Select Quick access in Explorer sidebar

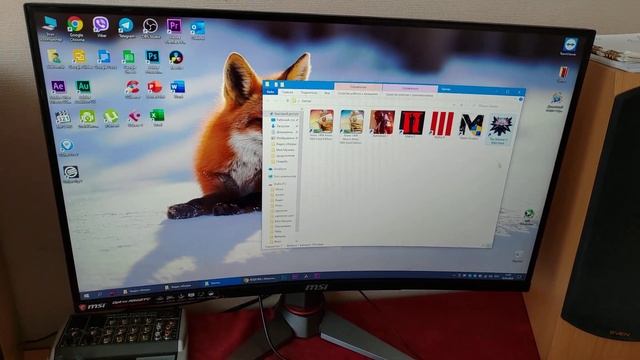(x=284, y=113)
